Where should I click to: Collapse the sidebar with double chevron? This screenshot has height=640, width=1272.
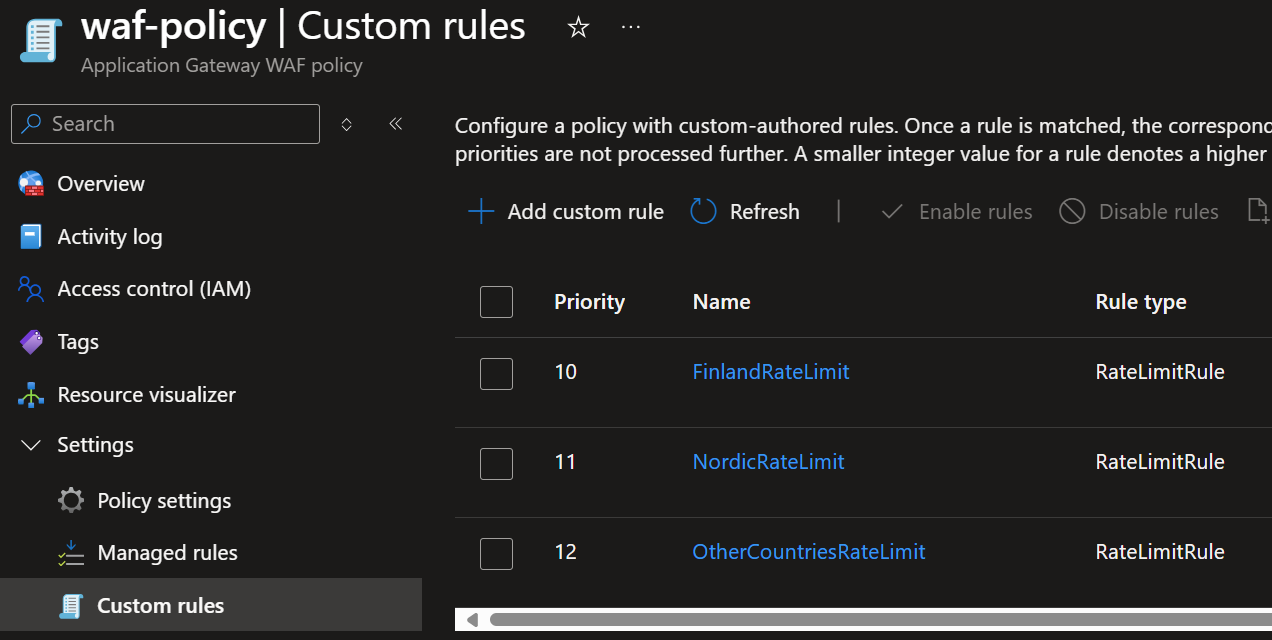pyautogui.click(x=395, y=124)
